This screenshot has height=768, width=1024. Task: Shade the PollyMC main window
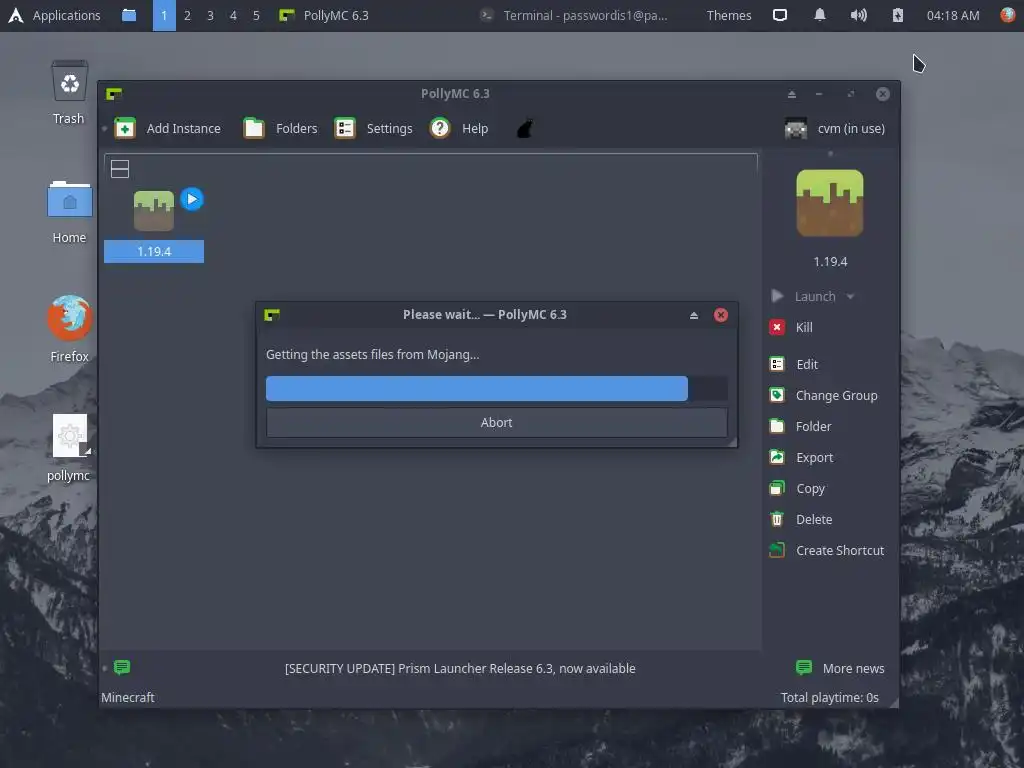click(x=792, y=94)
